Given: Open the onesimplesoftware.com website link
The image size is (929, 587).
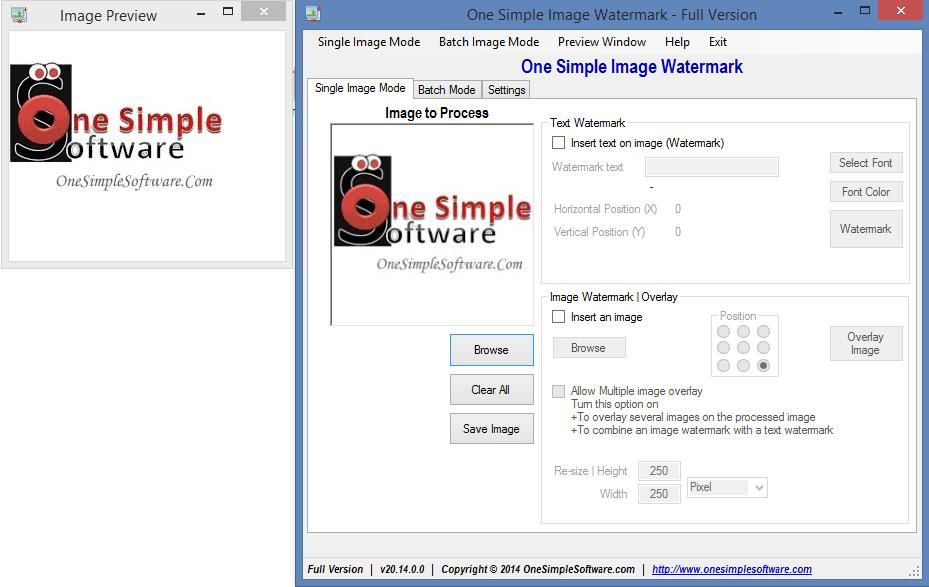Looking at the screenshot, I should [731, 569].
